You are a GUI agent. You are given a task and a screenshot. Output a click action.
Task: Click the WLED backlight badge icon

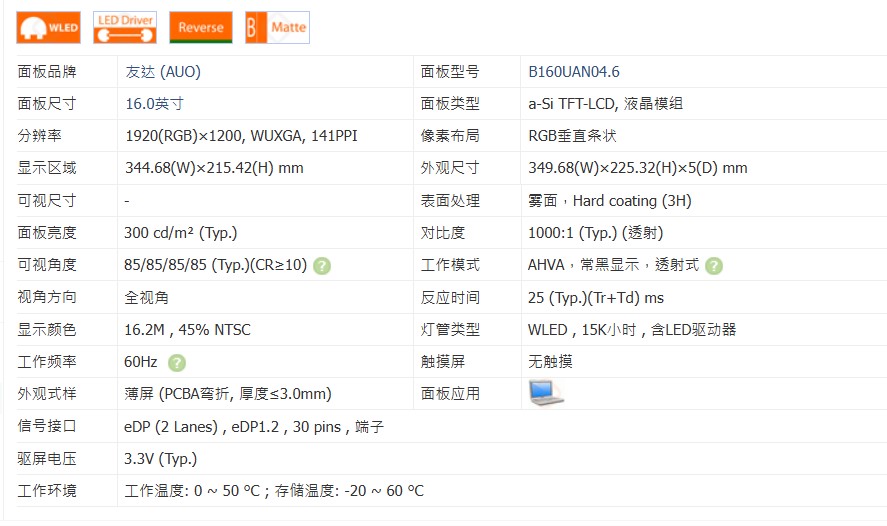click(48, 28)
